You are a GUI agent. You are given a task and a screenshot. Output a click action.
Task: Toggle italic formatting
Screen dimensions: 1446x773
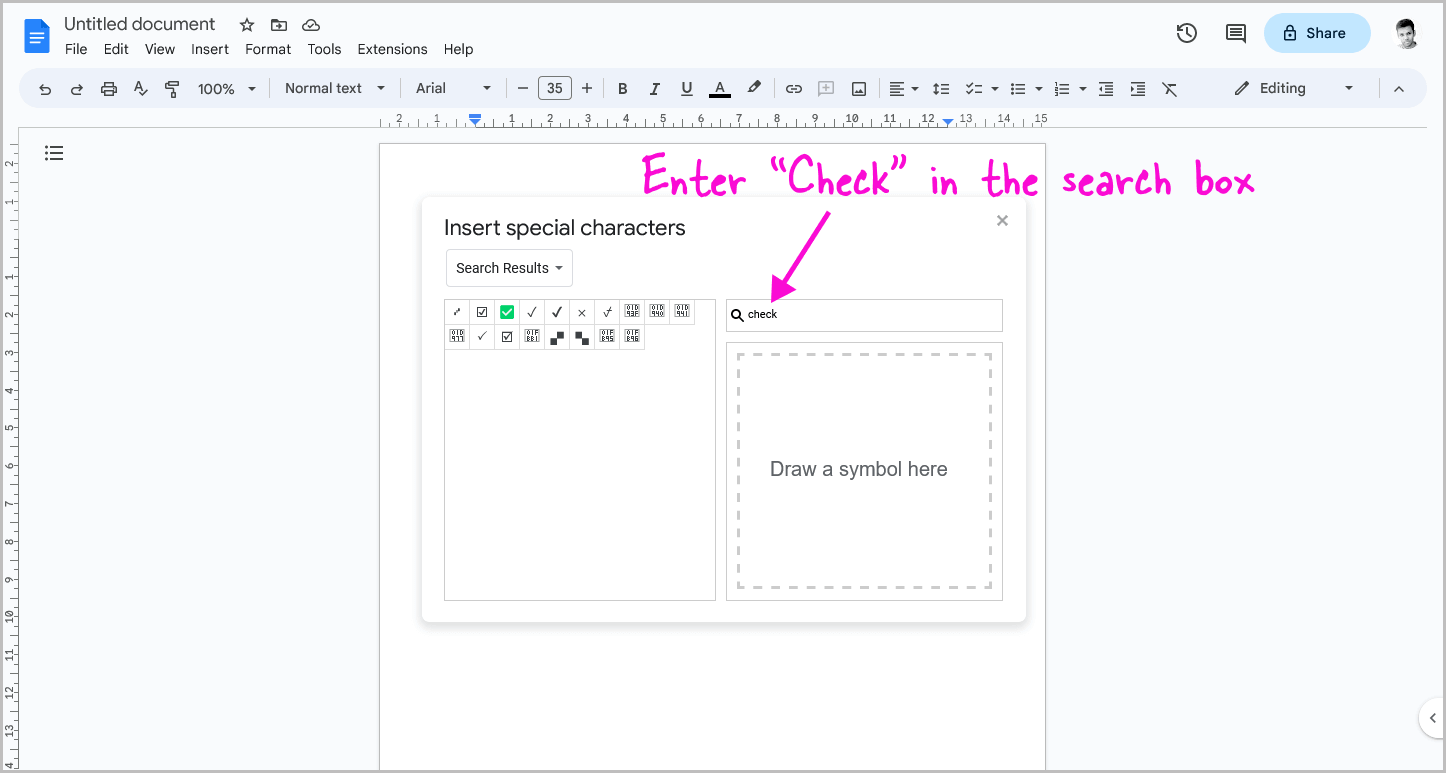(x=654, y=88)
